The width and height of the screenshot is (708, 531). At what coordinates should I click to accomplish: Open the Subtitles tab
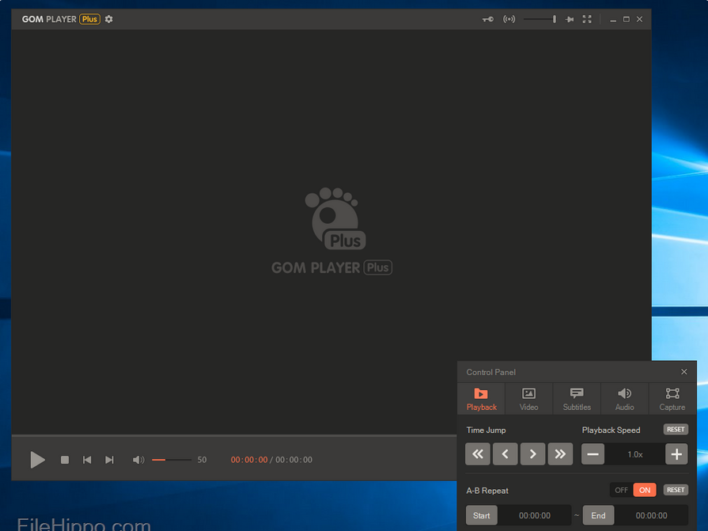click(x=577, y=399)
